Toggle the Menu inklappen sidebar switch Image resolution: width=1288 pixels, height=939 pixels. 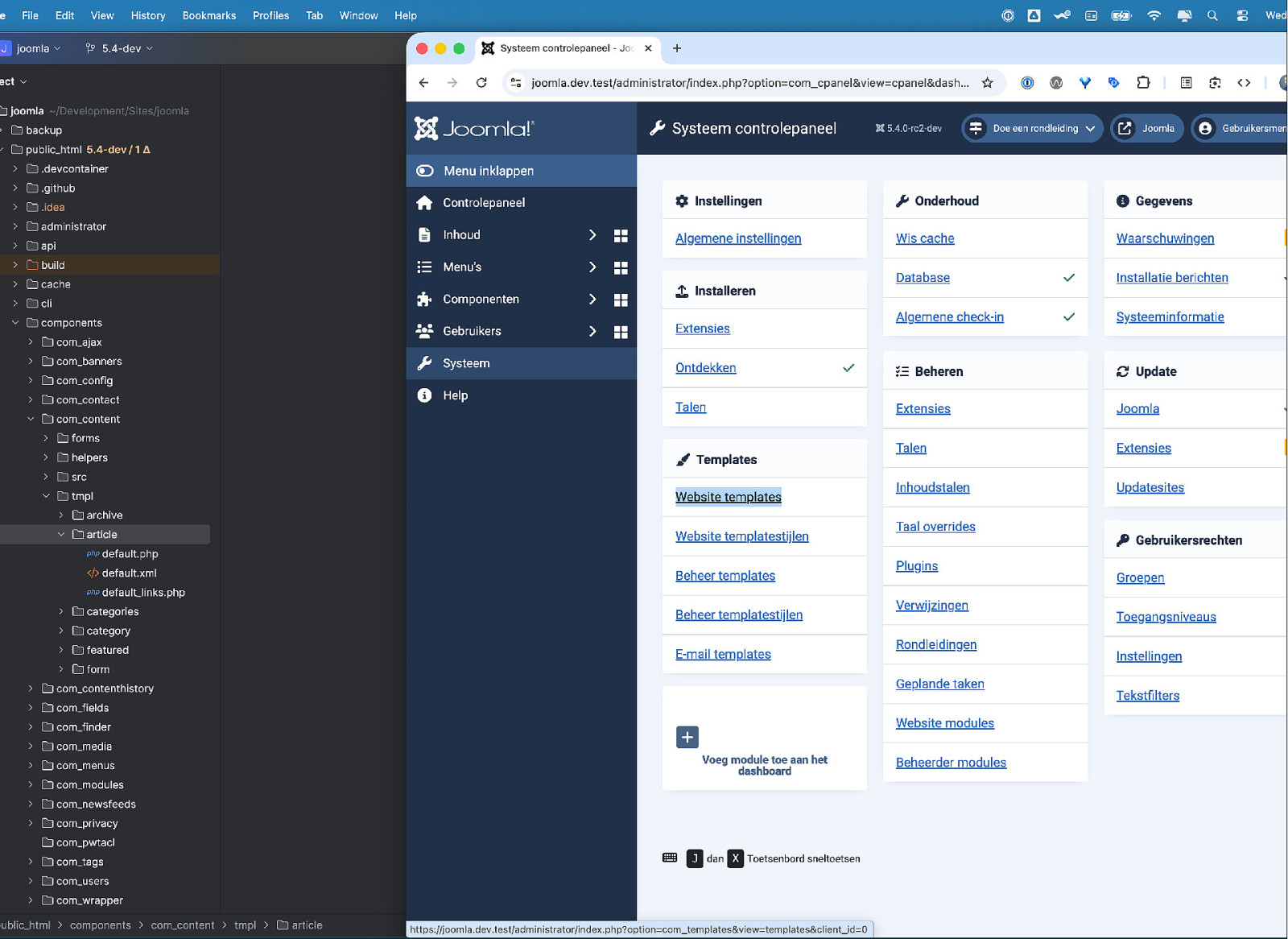[x=425, y=171]
